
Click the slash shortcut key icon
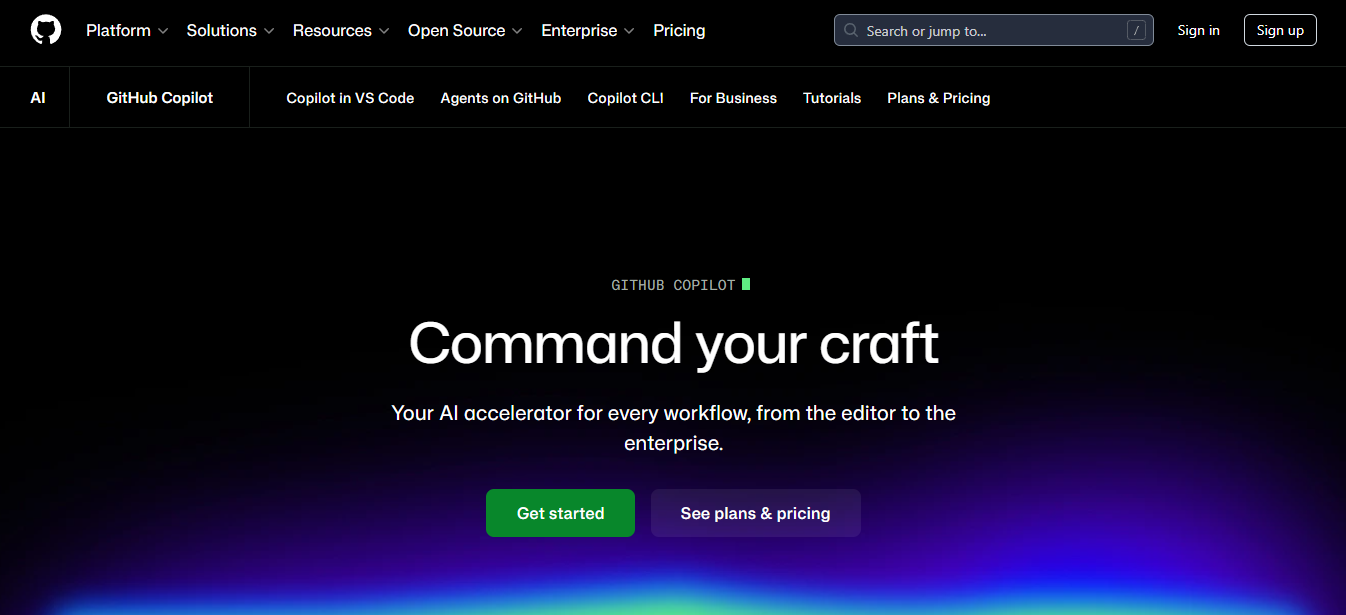[1136, 30]
